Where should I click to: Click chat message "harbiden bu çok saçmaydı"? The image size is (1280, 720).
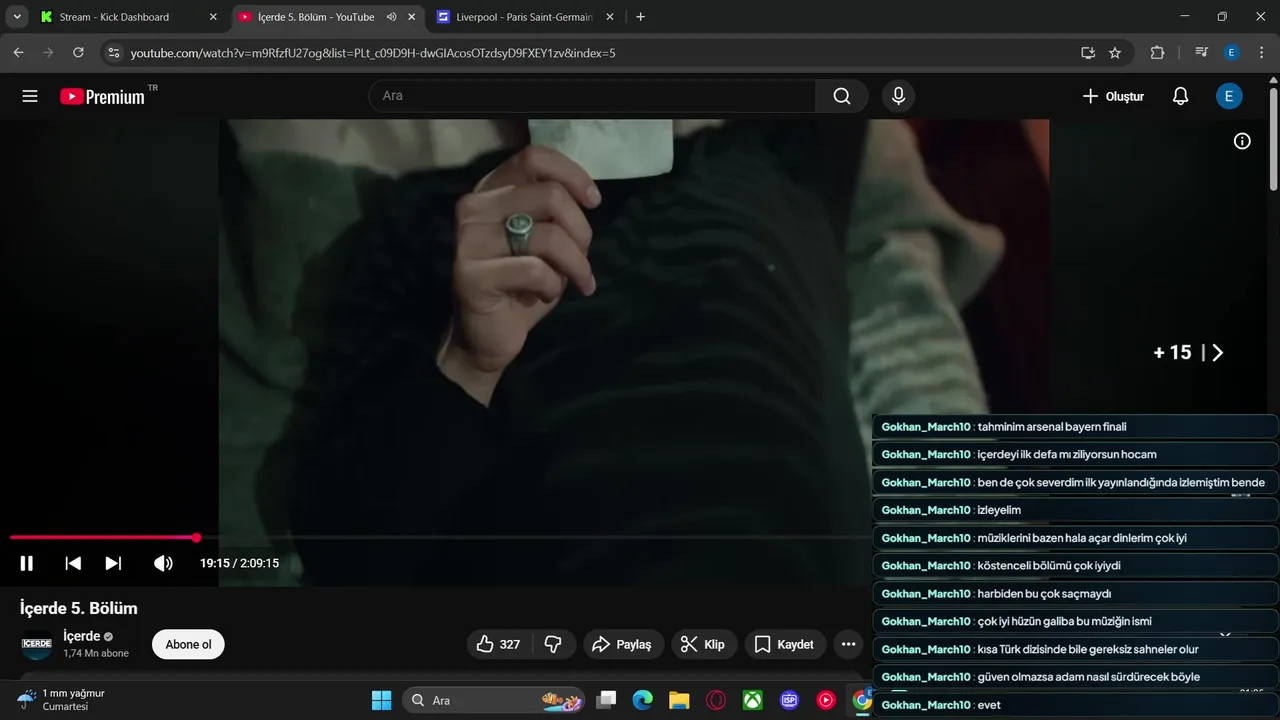coord(1044,594)
